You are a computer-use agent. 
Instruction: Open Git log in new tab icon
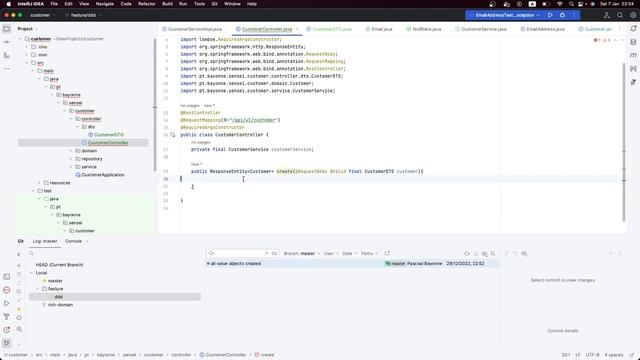click(x=387, y=253)
